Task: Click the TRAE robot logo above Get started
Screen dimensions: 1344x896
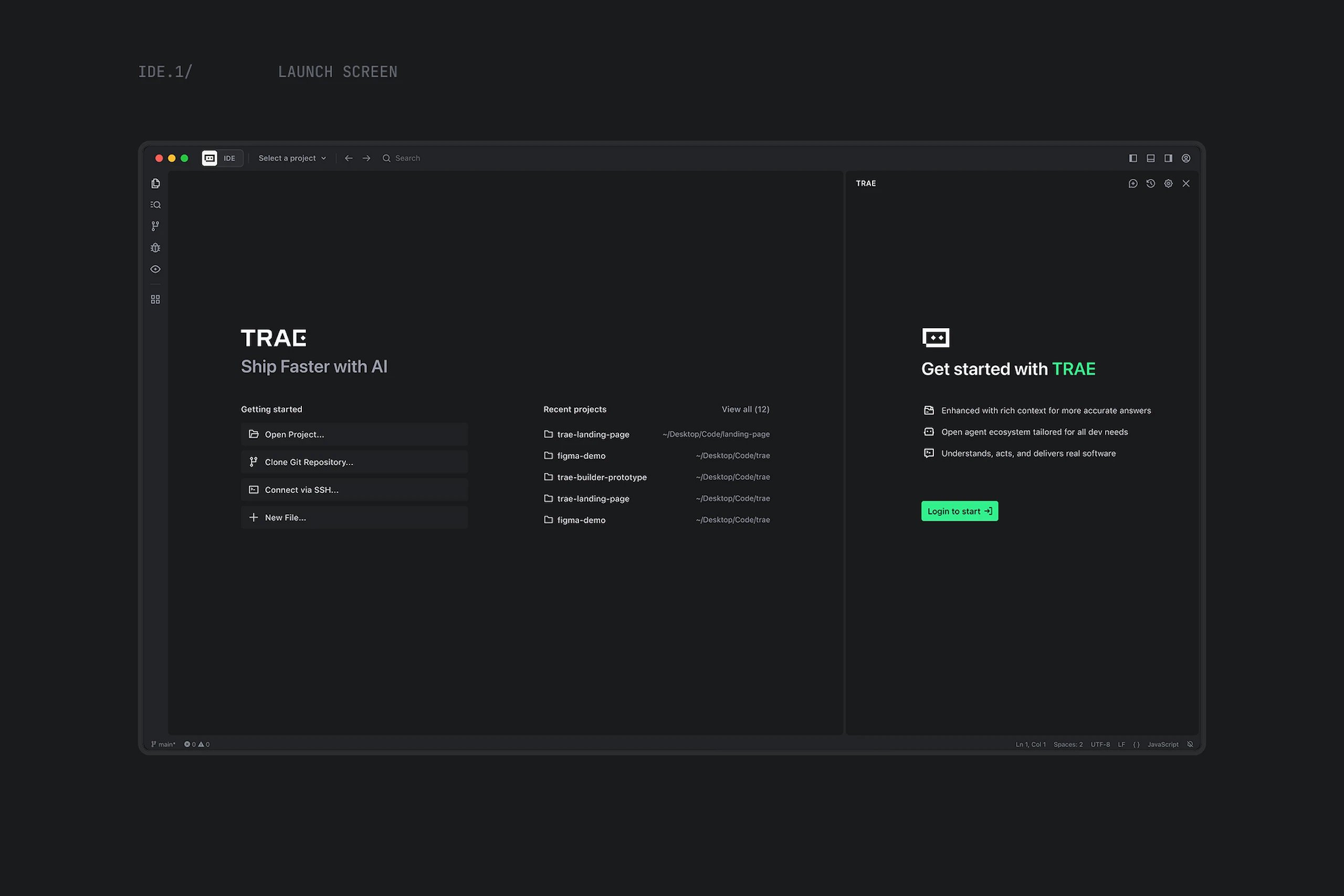Action: click(936, 338)
